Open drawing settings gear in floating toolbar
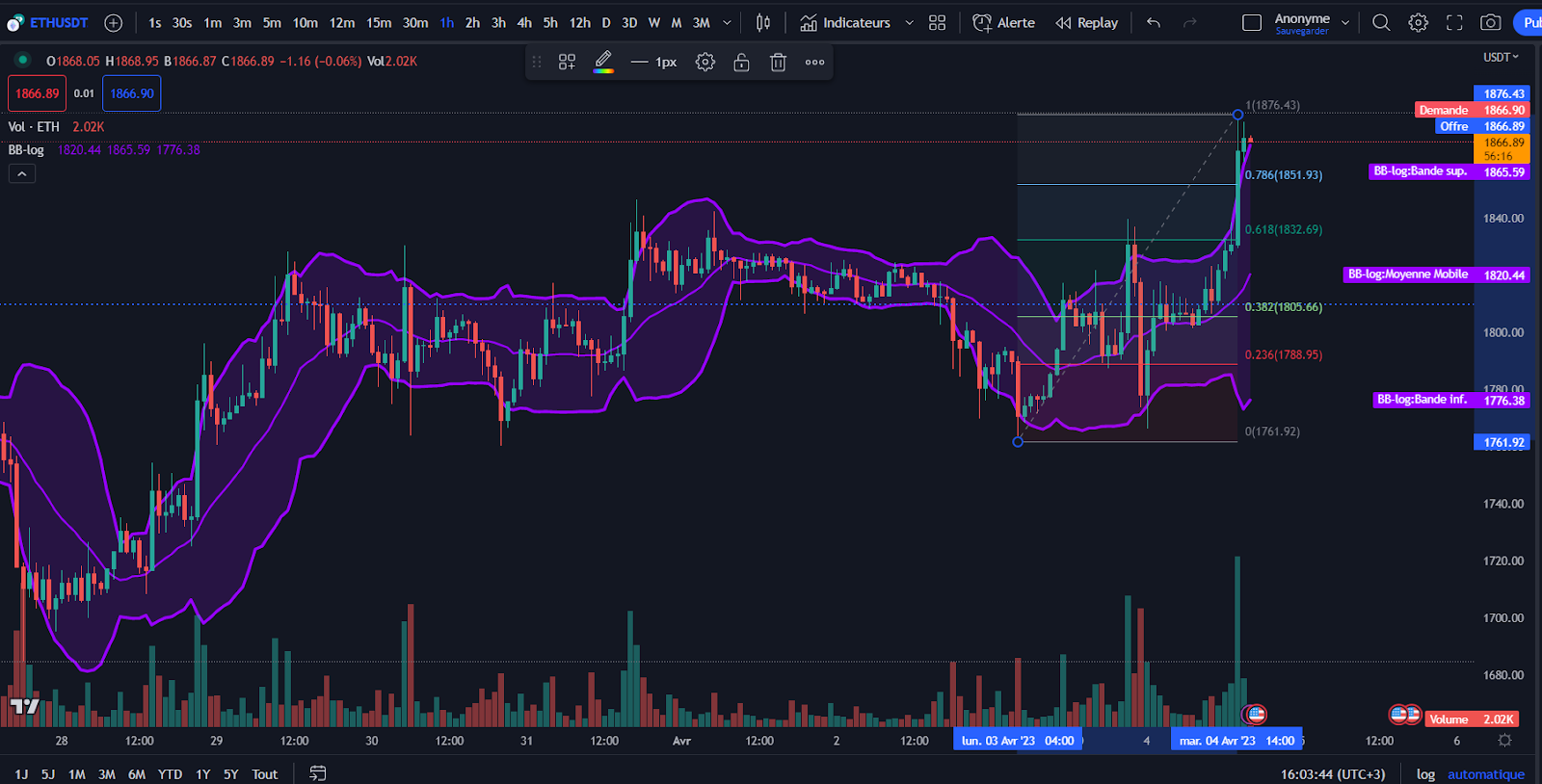1542x784 pixels. coord(705,62)
